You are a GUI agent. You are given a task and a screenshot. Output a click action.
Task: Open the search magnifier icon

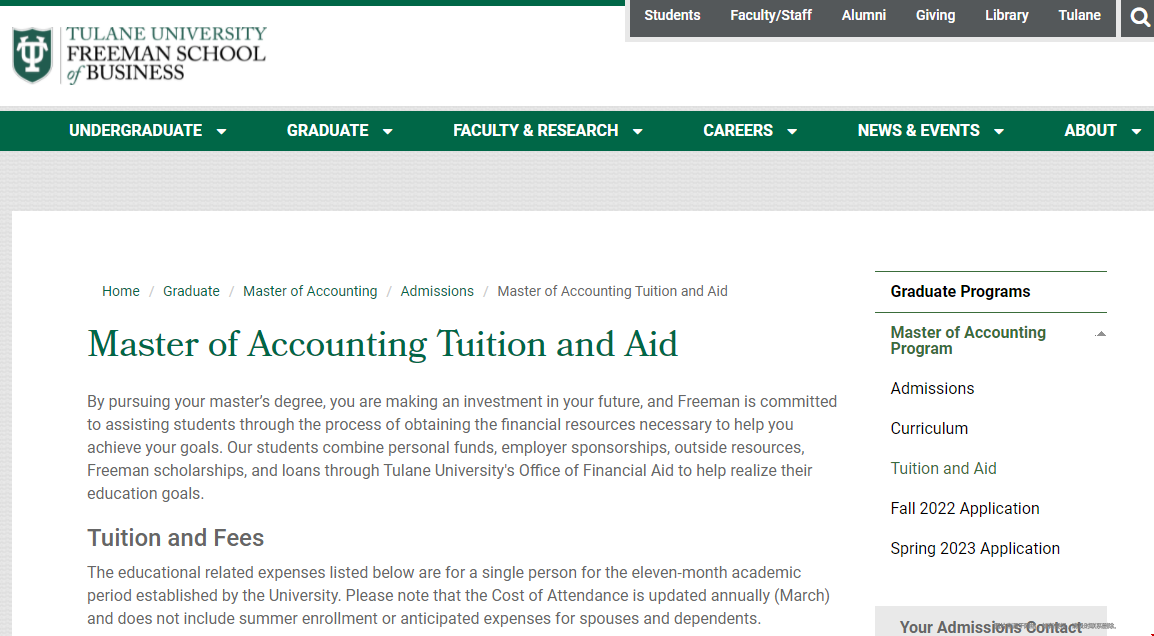pyautogui.click(x=1139, y=17)
